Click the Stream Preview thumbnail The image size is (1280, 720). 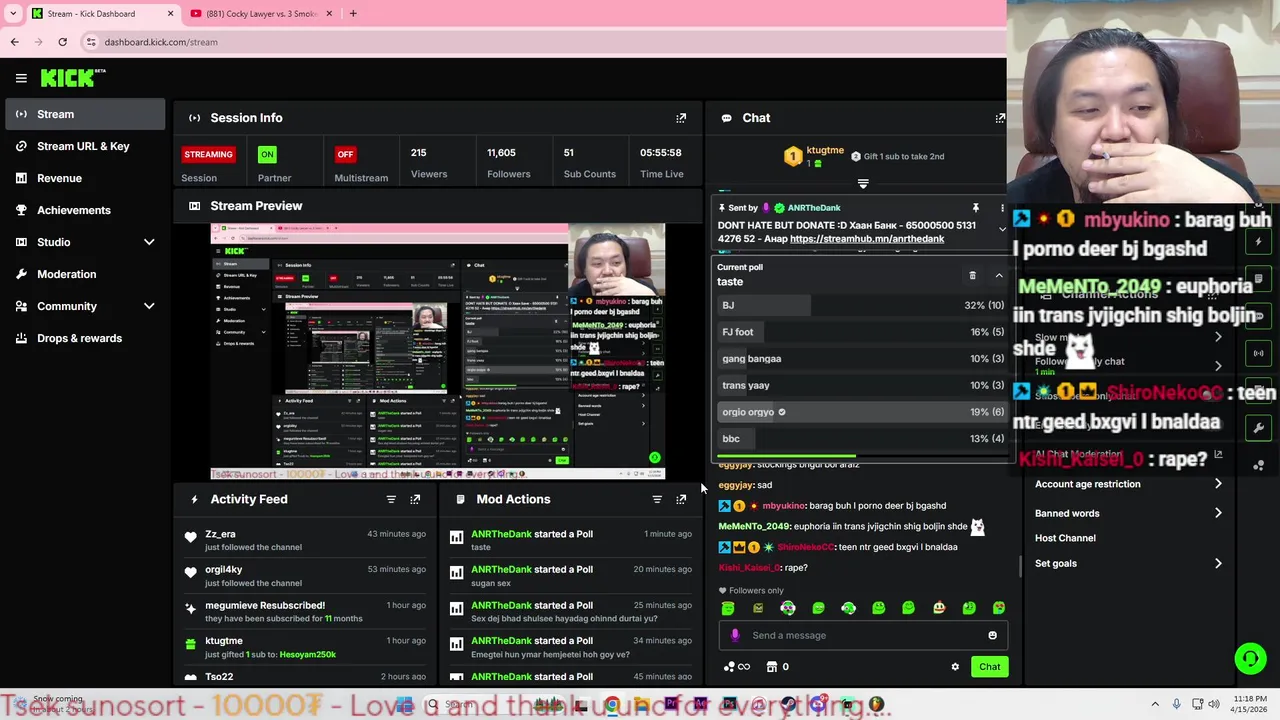click(x=438, y=351)
